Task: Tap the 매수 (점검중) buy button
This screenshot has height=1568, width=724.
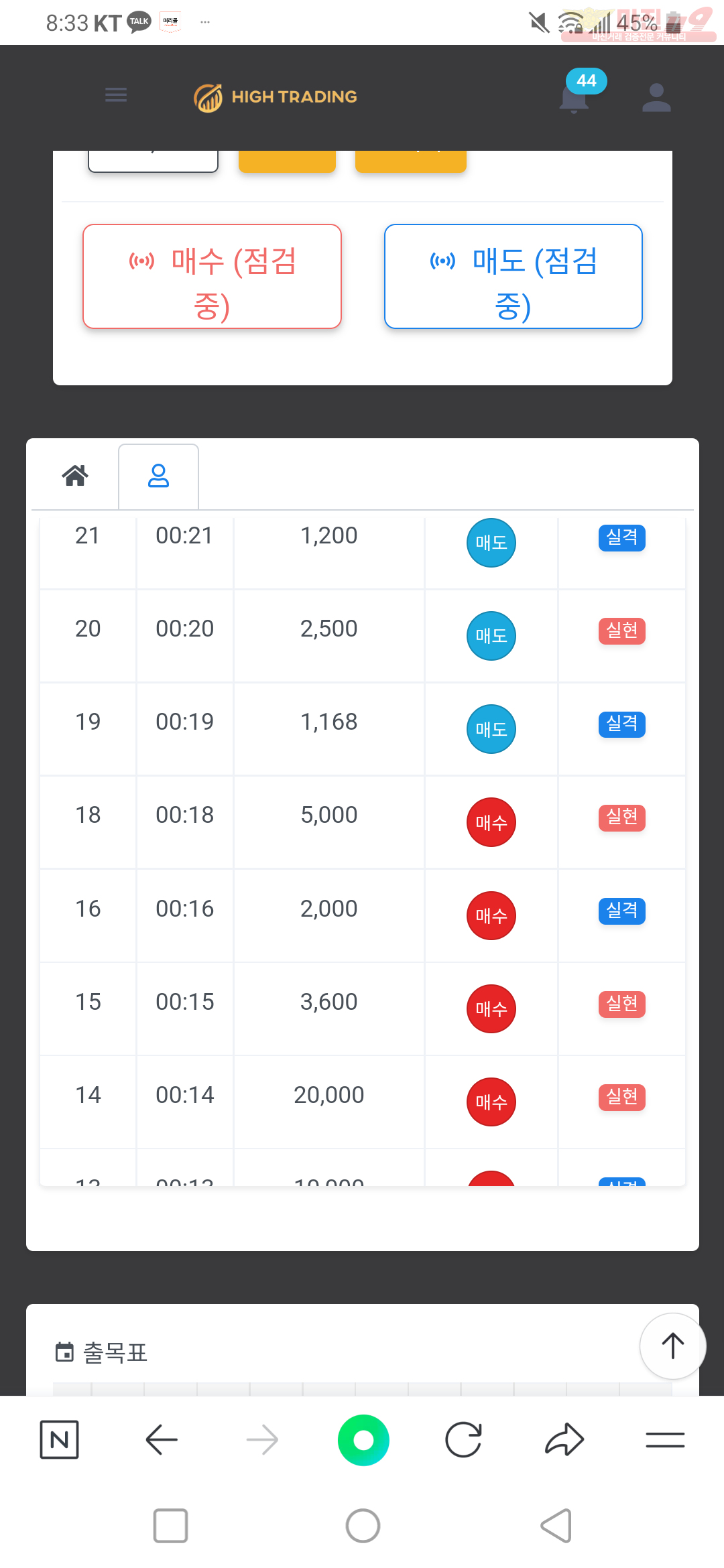Action: point(212,276)
